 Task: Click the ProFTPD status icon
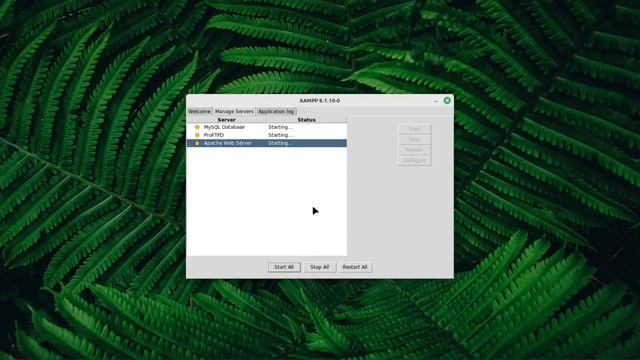197,135
